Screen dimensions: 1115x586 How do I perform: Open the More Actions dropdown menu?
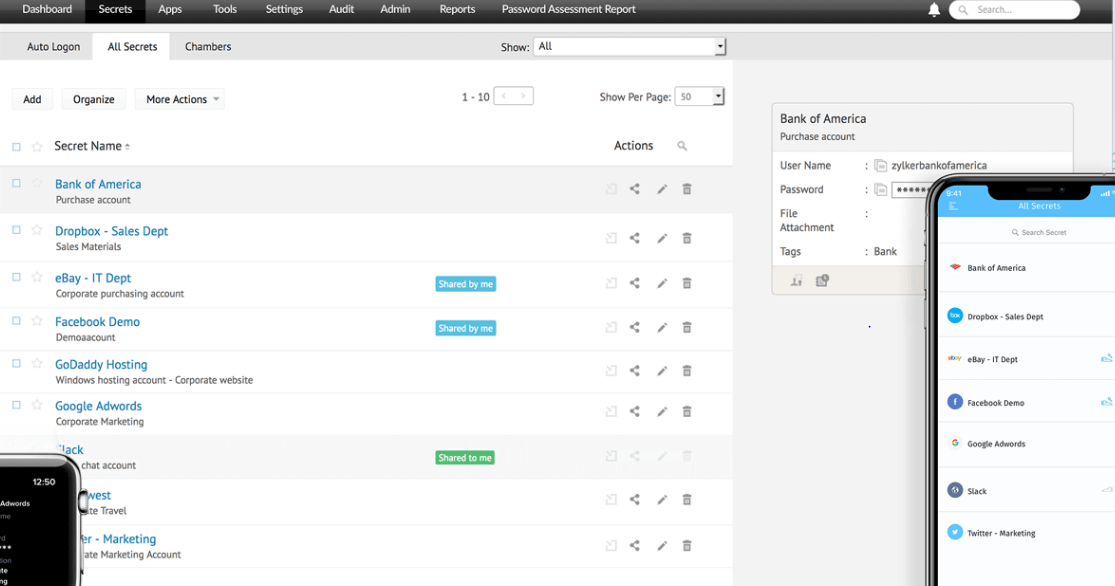[x=179, y=99]
